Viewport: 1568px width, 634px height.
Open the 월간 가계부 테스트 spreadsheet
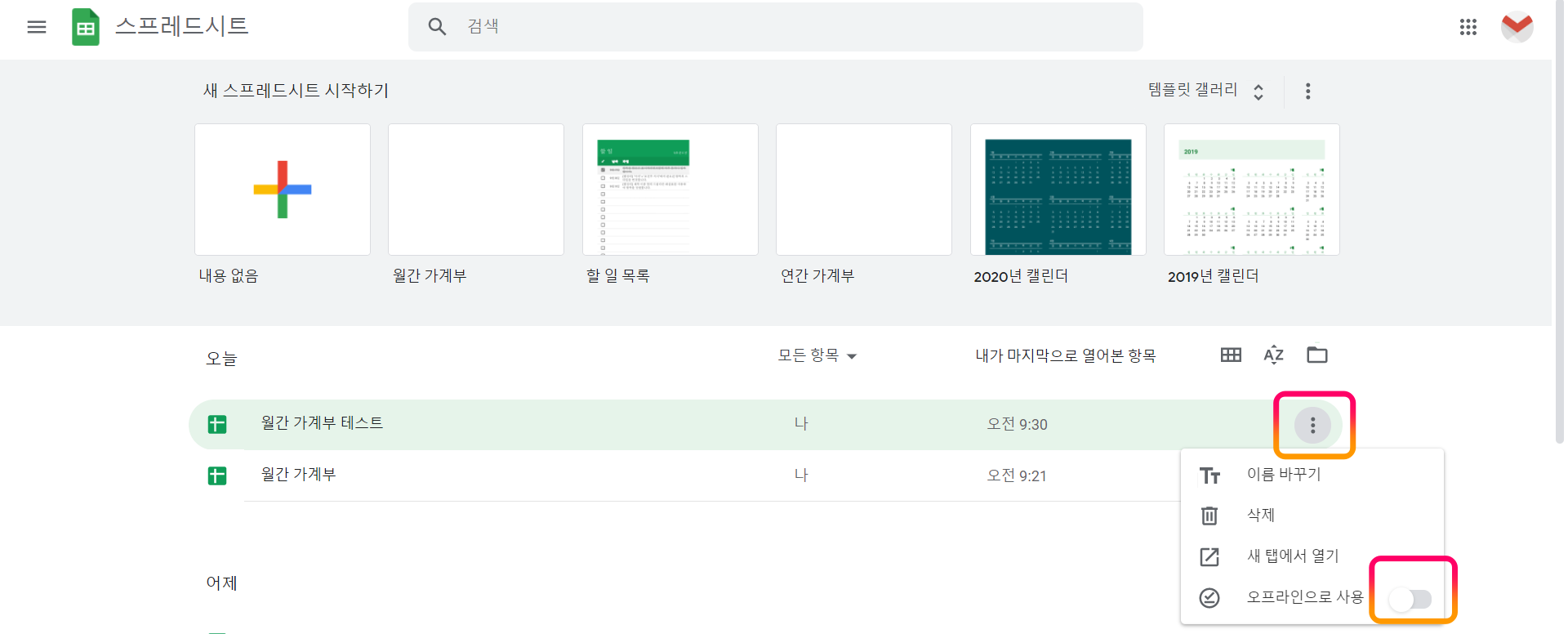click(x=322, y=423)
